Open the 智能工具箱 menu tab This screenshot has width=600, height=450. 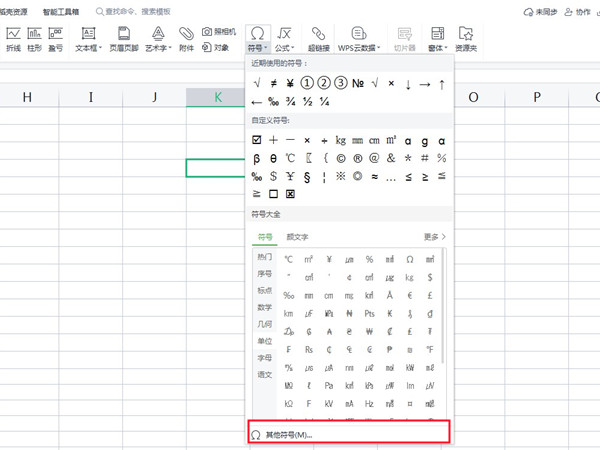pos(61,12)
